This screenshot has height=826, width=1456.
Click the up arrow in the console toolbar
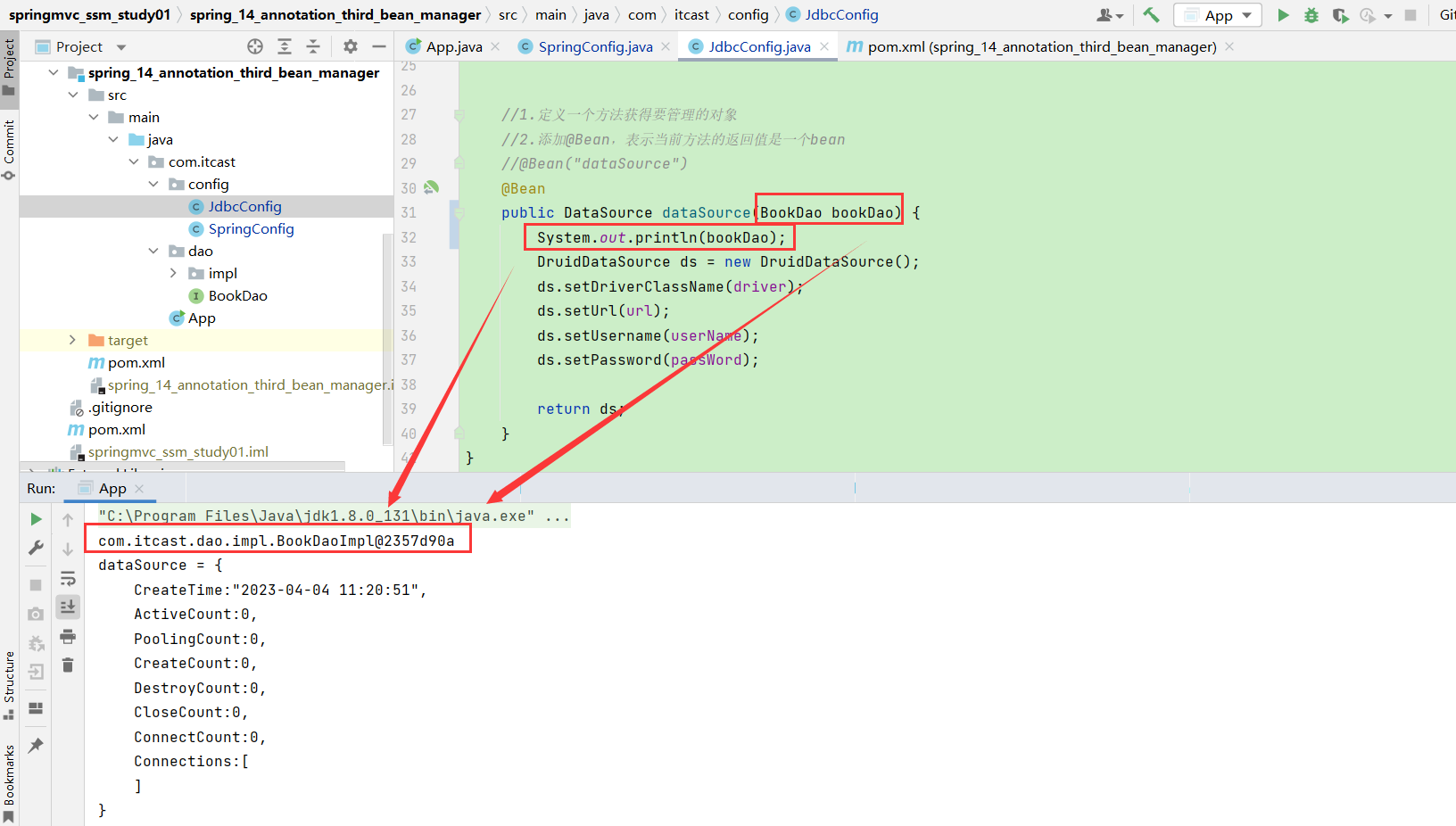(68, 519)
